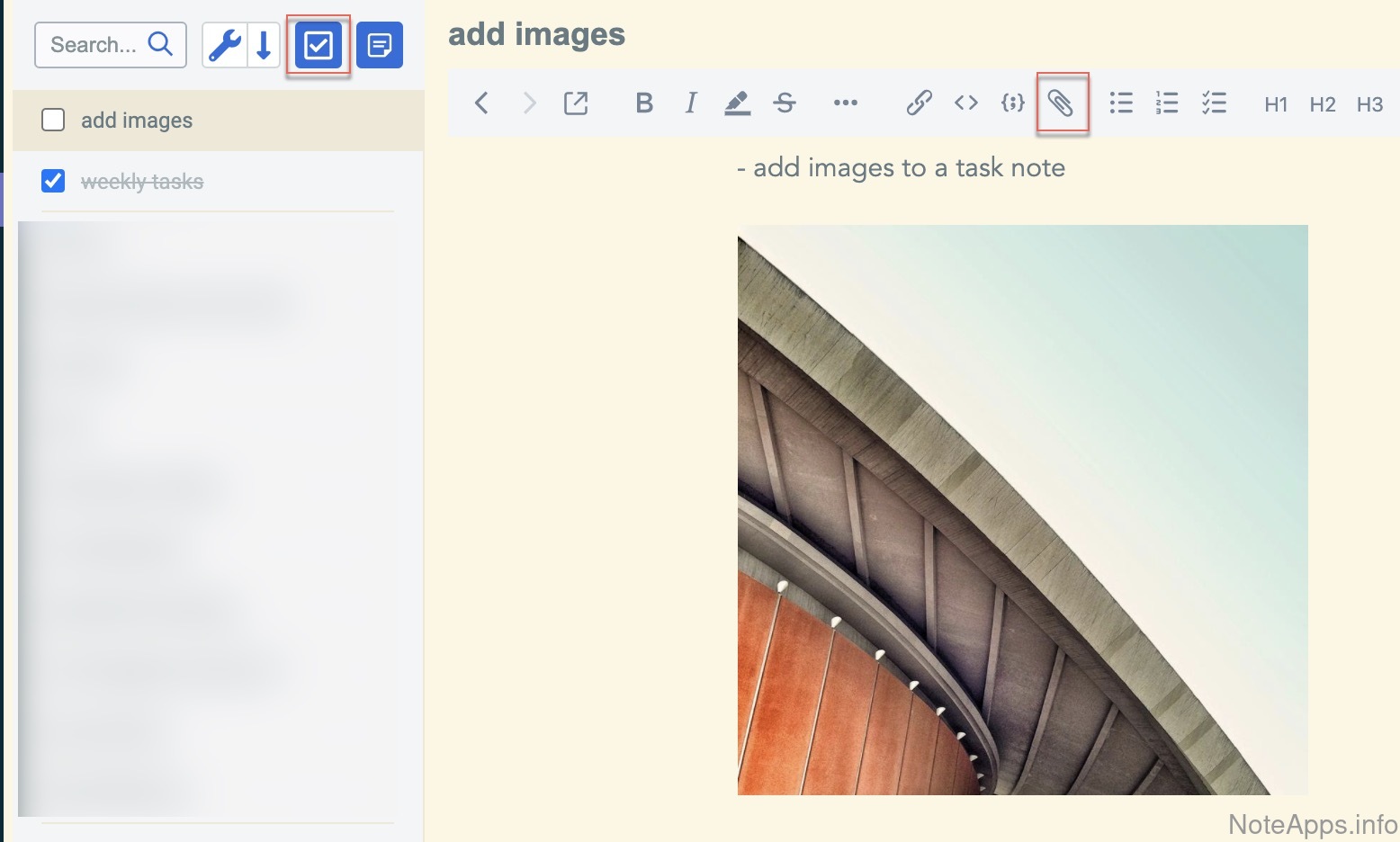Check the 'add images' task checkbox
Screen dimensions: 1400x842
coord(53,120)
